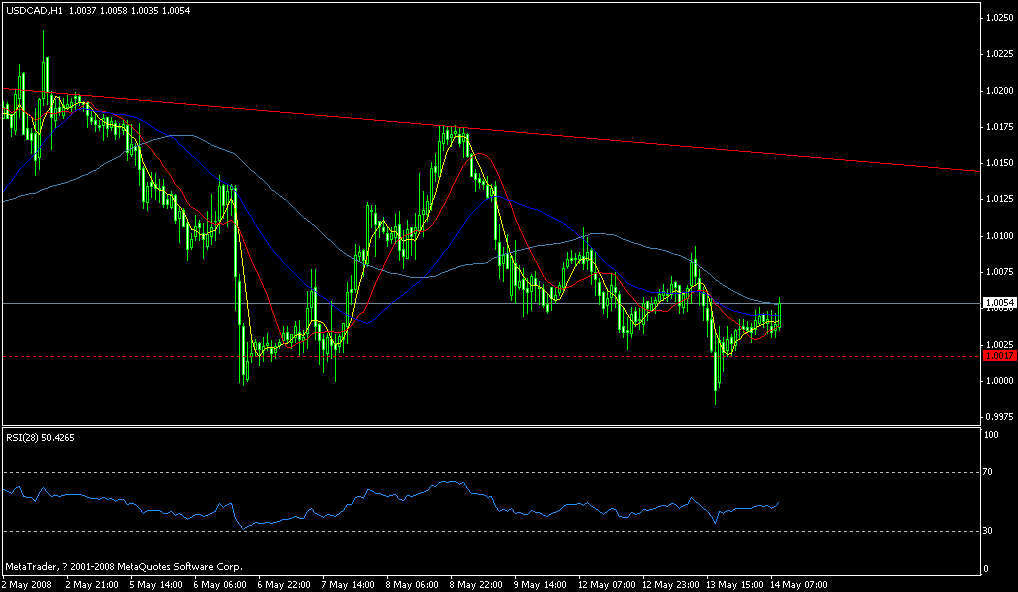Click the 1.0017 red price marker
The image size is (1018, 592).
pos(997,355)
